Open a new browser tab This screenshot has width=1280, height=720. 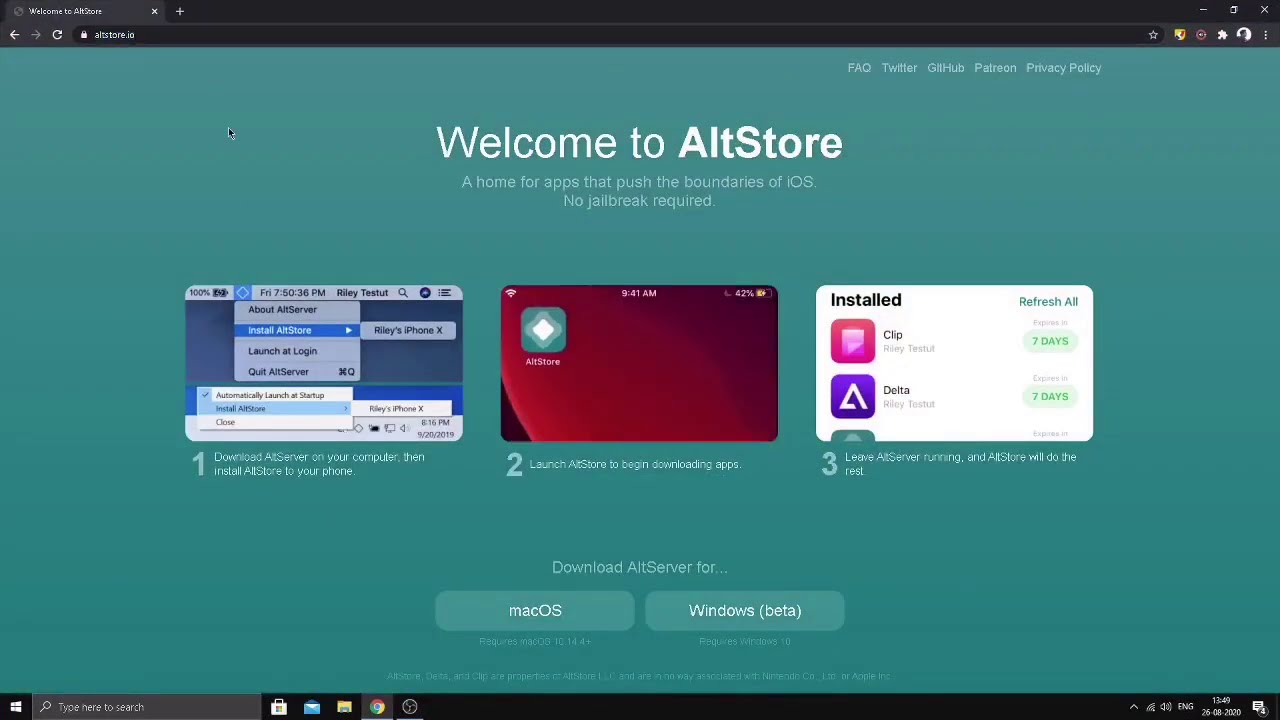[x=180, y=11]
